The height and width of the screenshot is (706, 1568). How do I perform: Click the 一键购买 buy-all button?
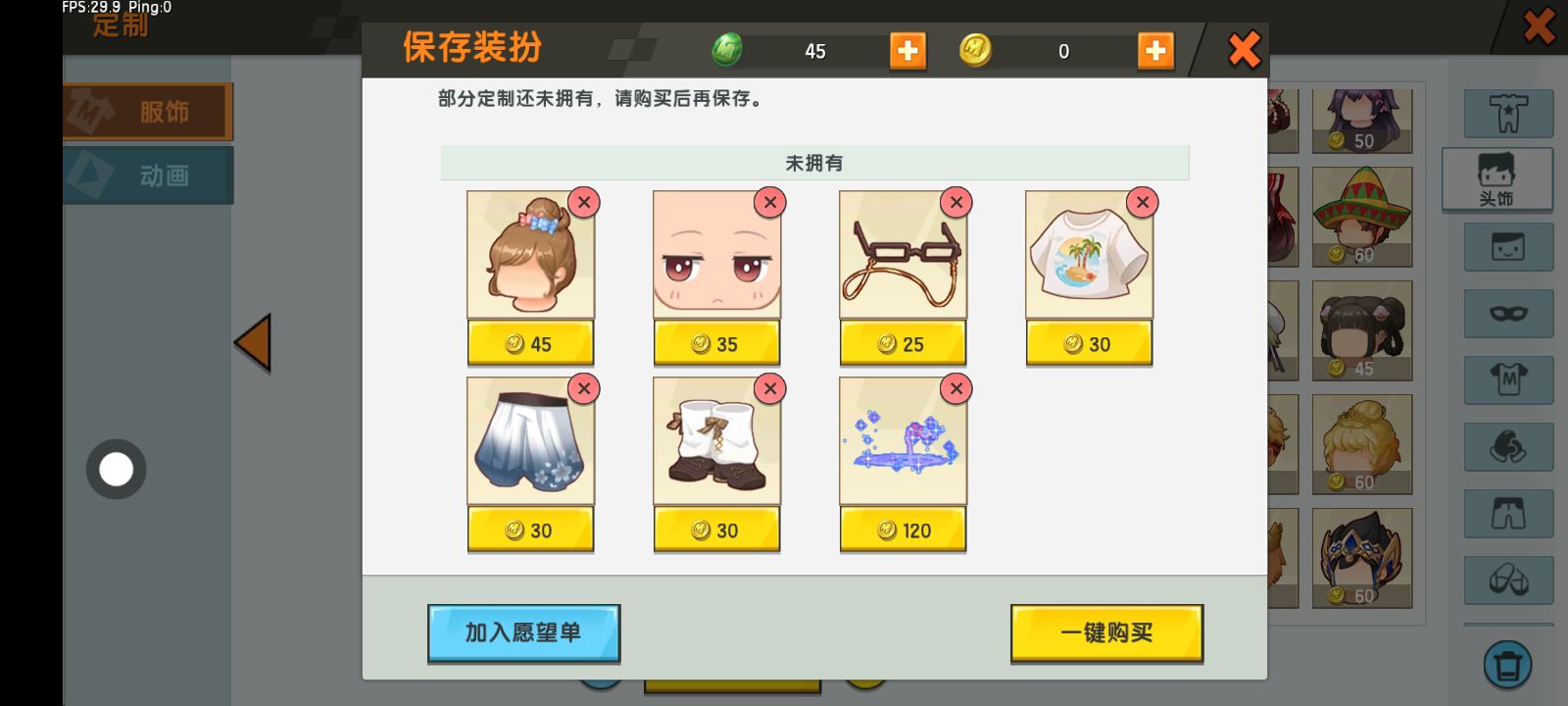(1106, 633)
